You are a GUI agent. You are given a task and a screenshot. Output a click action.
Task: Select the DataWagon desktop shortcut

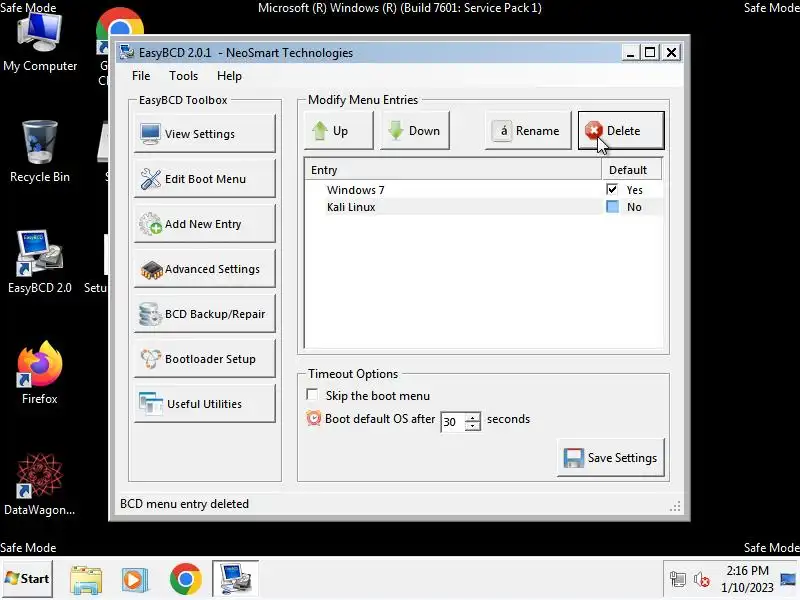tap(39, 485)
